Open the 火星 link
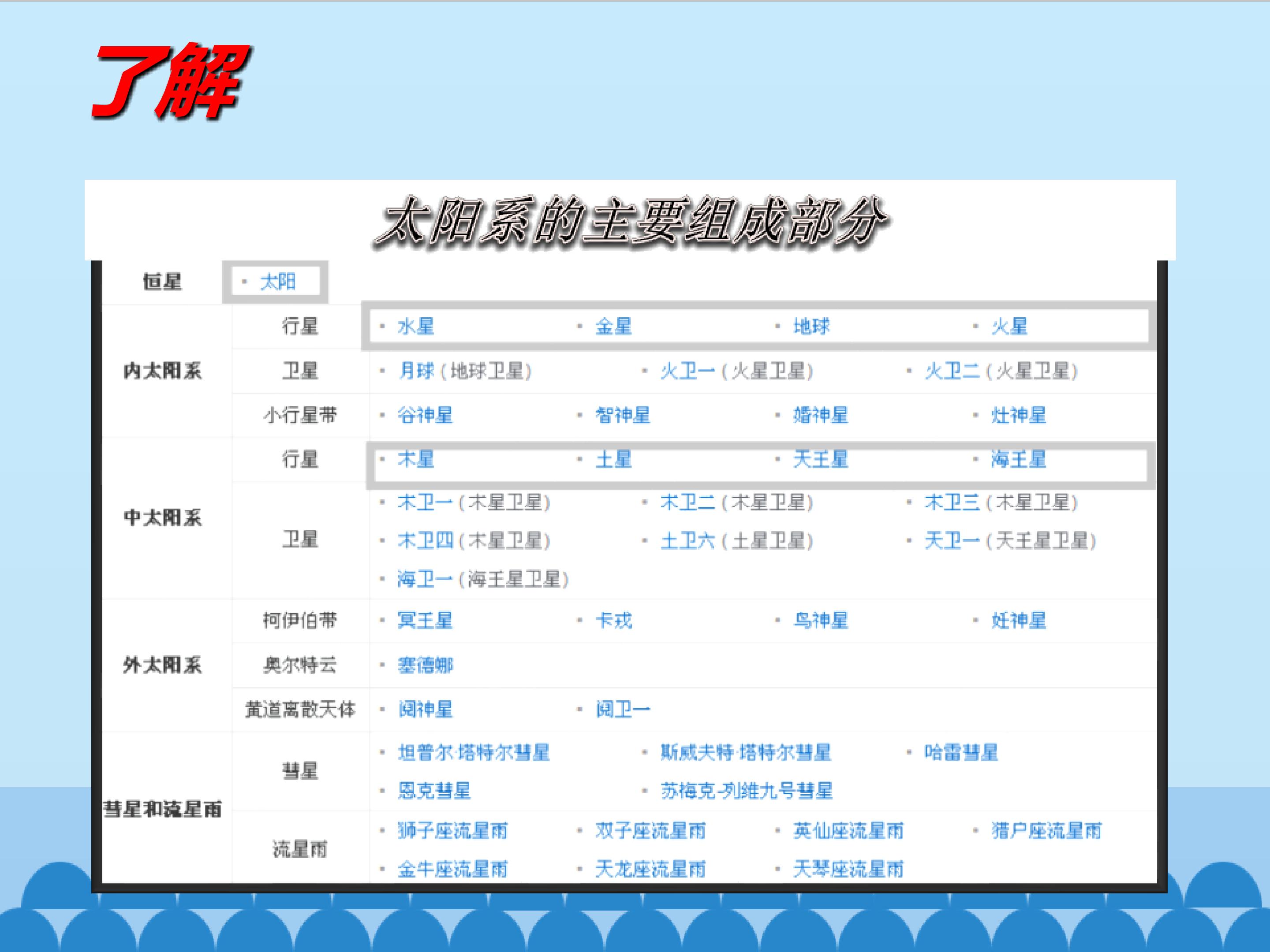This screenshot has width=1270, height=952. click(1009, 327)
